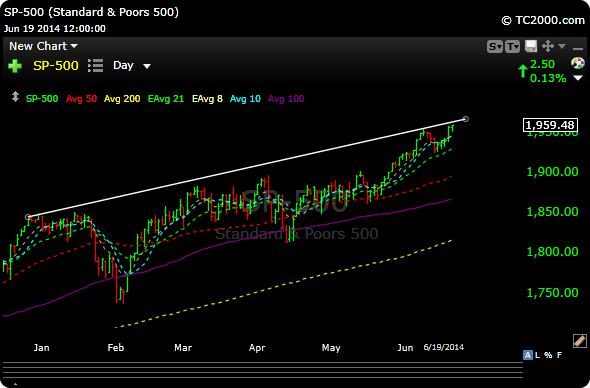Toggle the F scale option
This screenshot has height=388, width=590.
pyautogui.click(x=560, y=355)
